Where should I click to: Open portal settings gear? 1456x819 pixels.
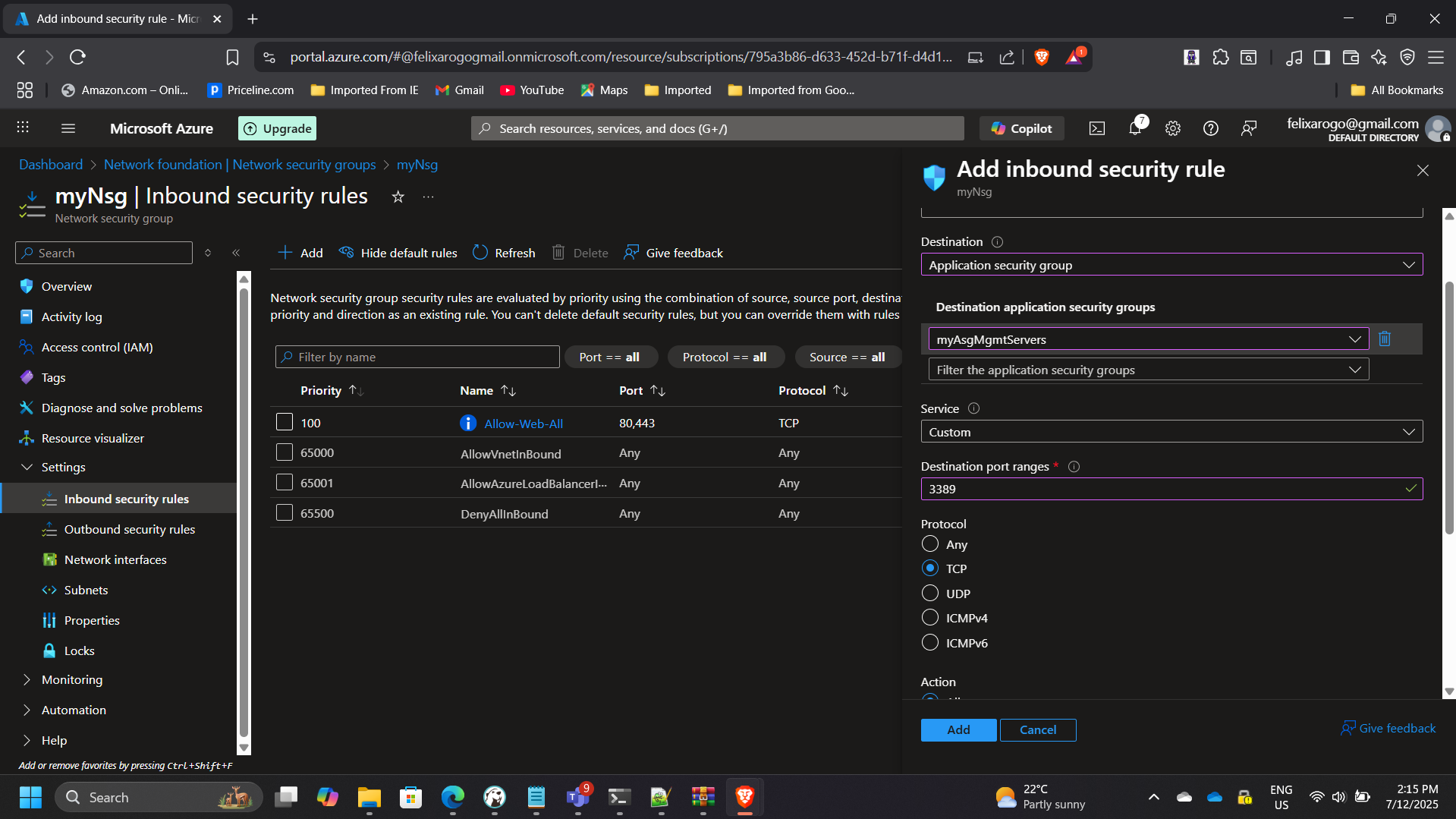[x=1173, y=128]
